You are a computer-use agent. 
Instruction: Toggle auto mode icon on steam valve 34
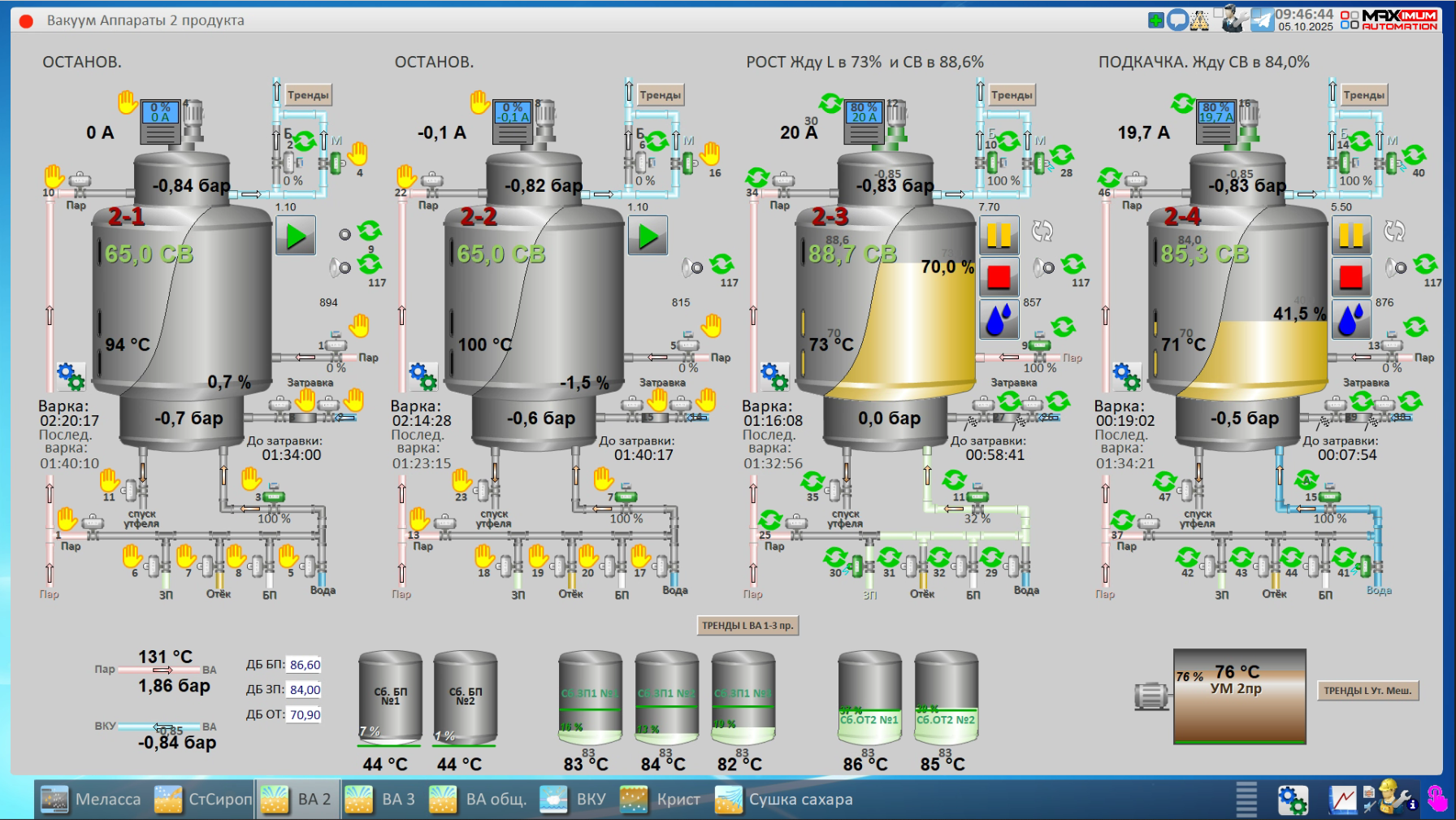tap(757, 176)
